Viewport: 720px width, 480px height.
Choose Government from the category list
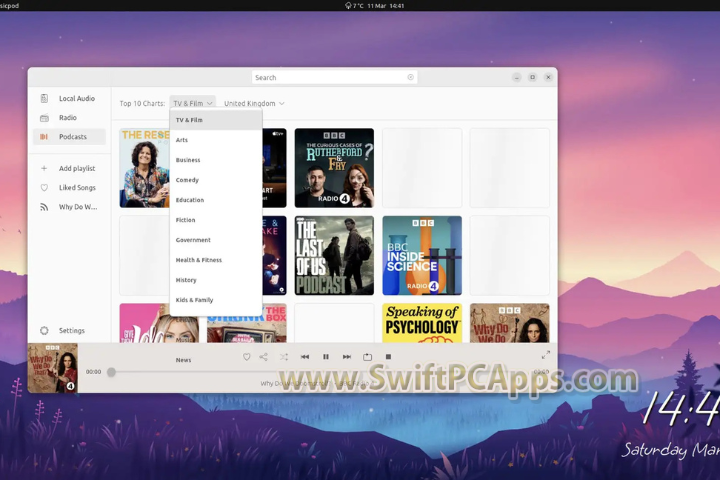216,240
